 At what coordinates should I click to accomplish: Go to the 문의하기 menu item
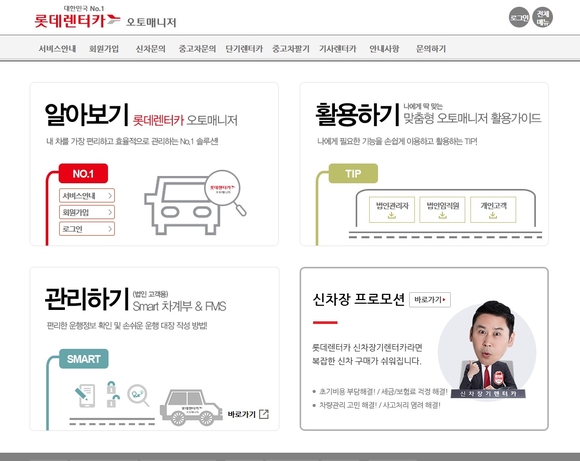(x=431, y=49)
